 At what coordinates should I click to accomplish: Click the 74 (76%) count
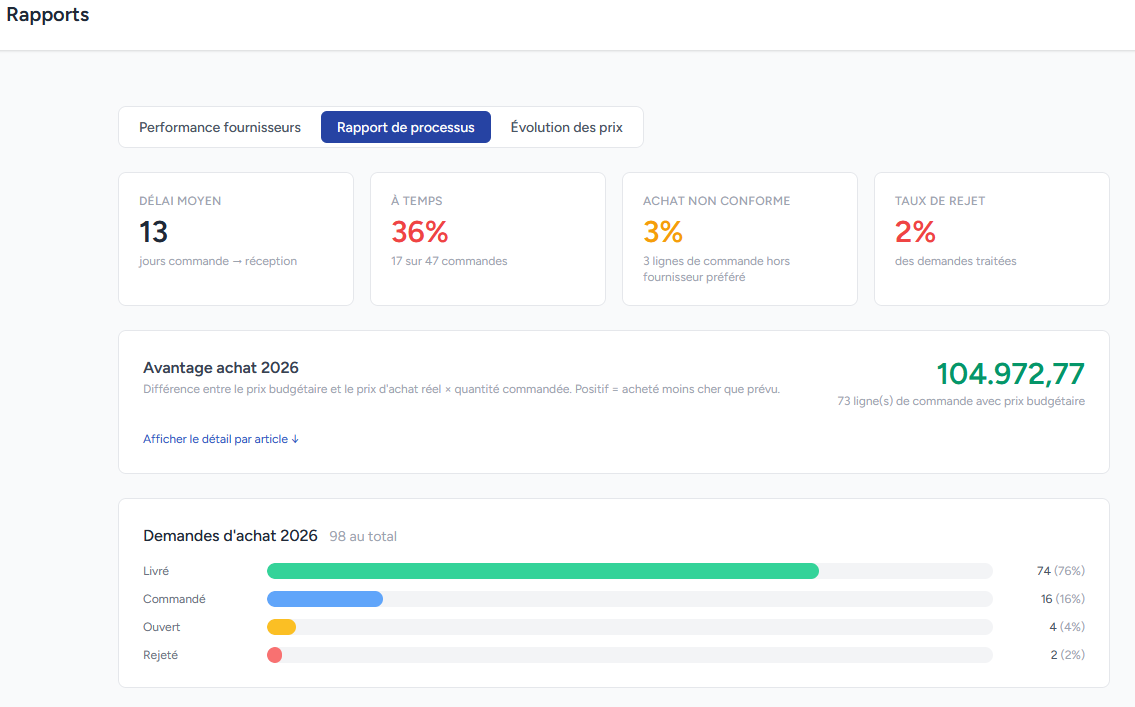[x=1060, y=571]
